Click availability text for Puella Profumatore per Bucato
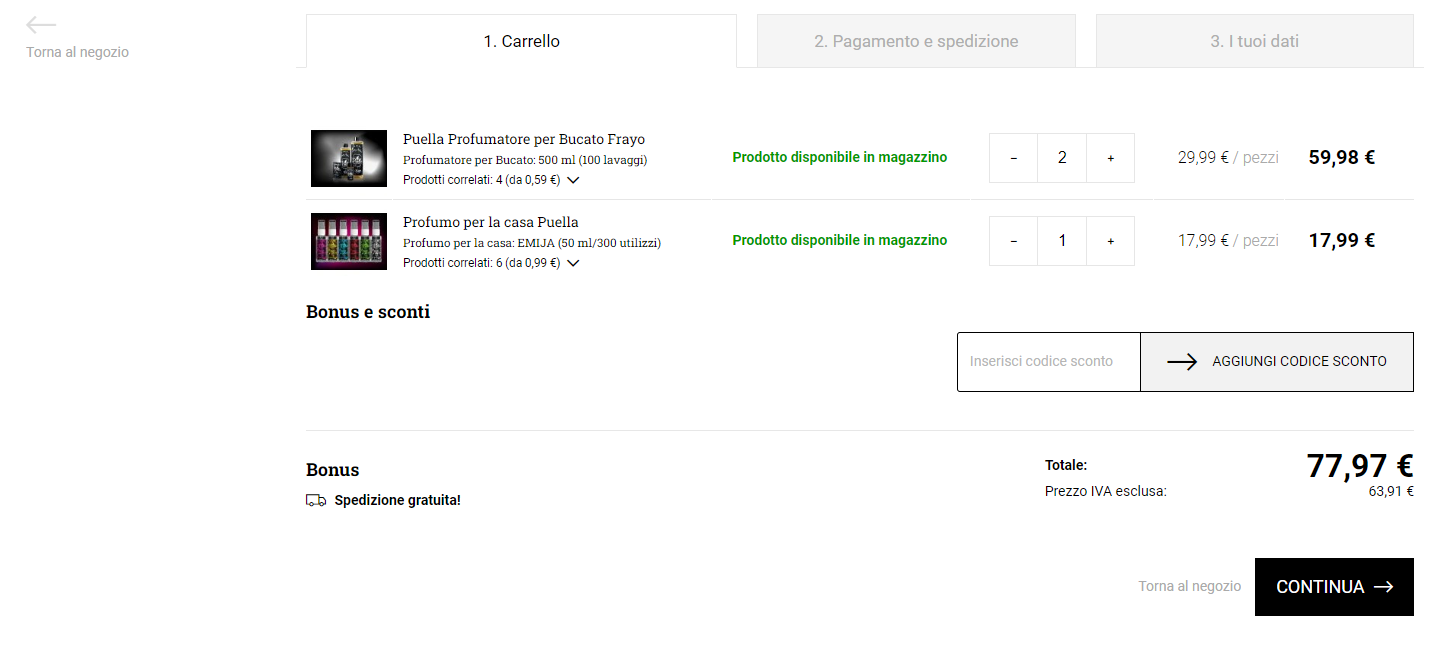 pos(840,157)
